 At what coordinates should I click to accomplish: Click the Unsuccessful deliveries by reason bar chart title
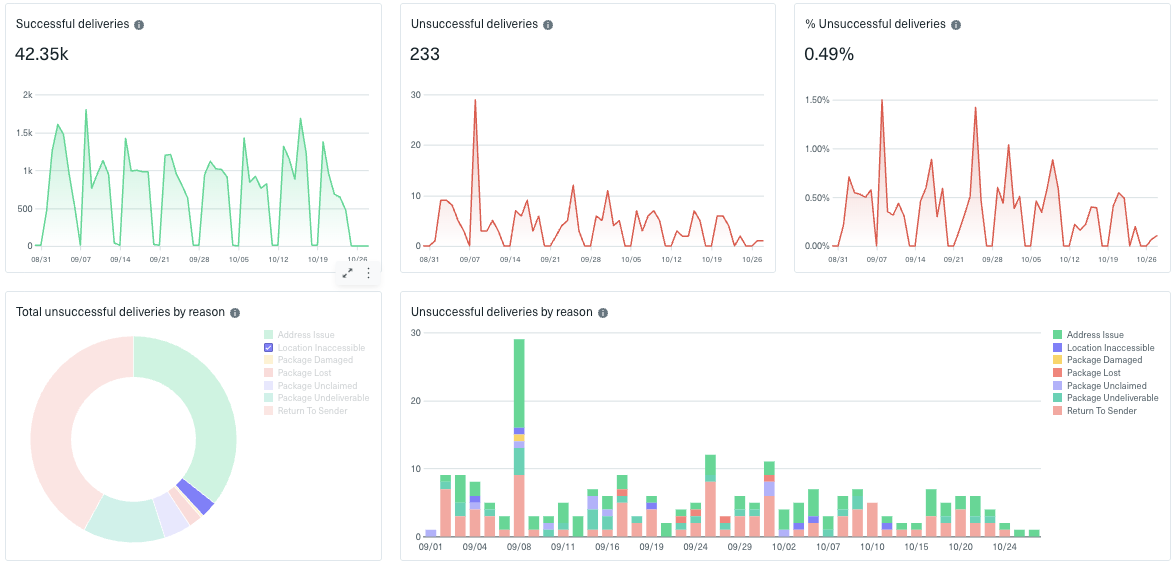coord(502,313)
